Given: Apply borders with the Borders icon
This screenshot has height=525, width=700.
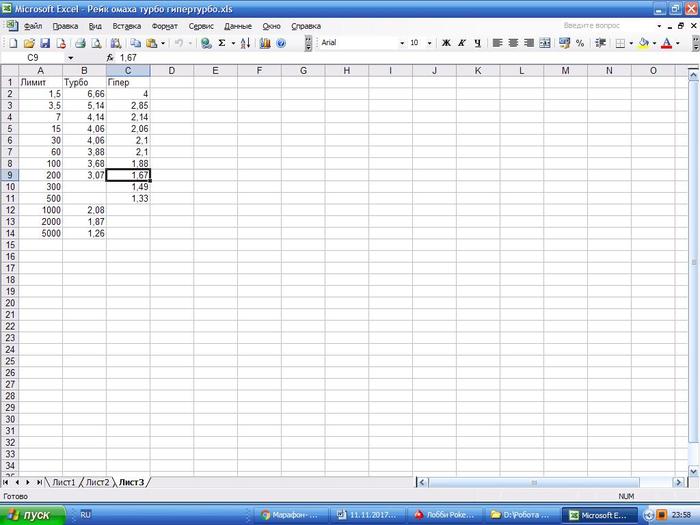Looking at the screenshot, I should tap(620, 43).
